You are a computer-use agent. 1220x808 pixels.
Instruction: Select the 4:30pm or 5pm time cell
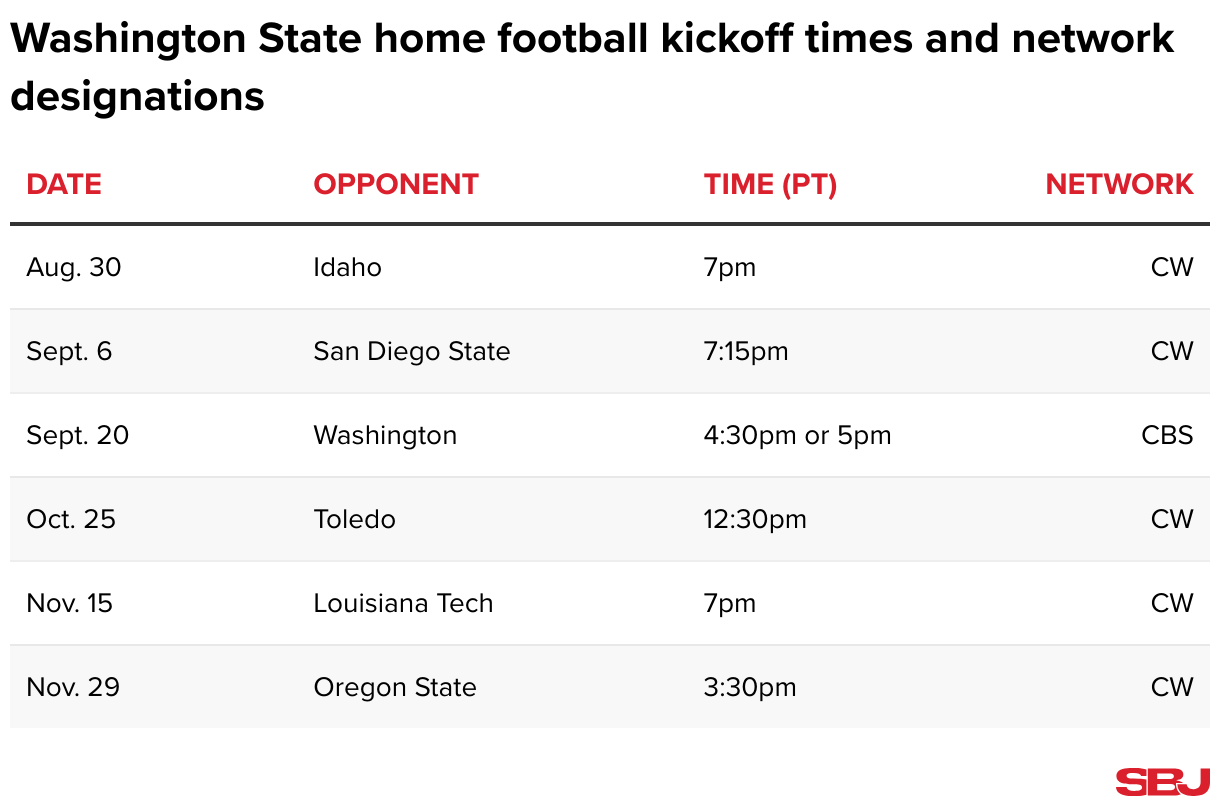pos(797,435)
